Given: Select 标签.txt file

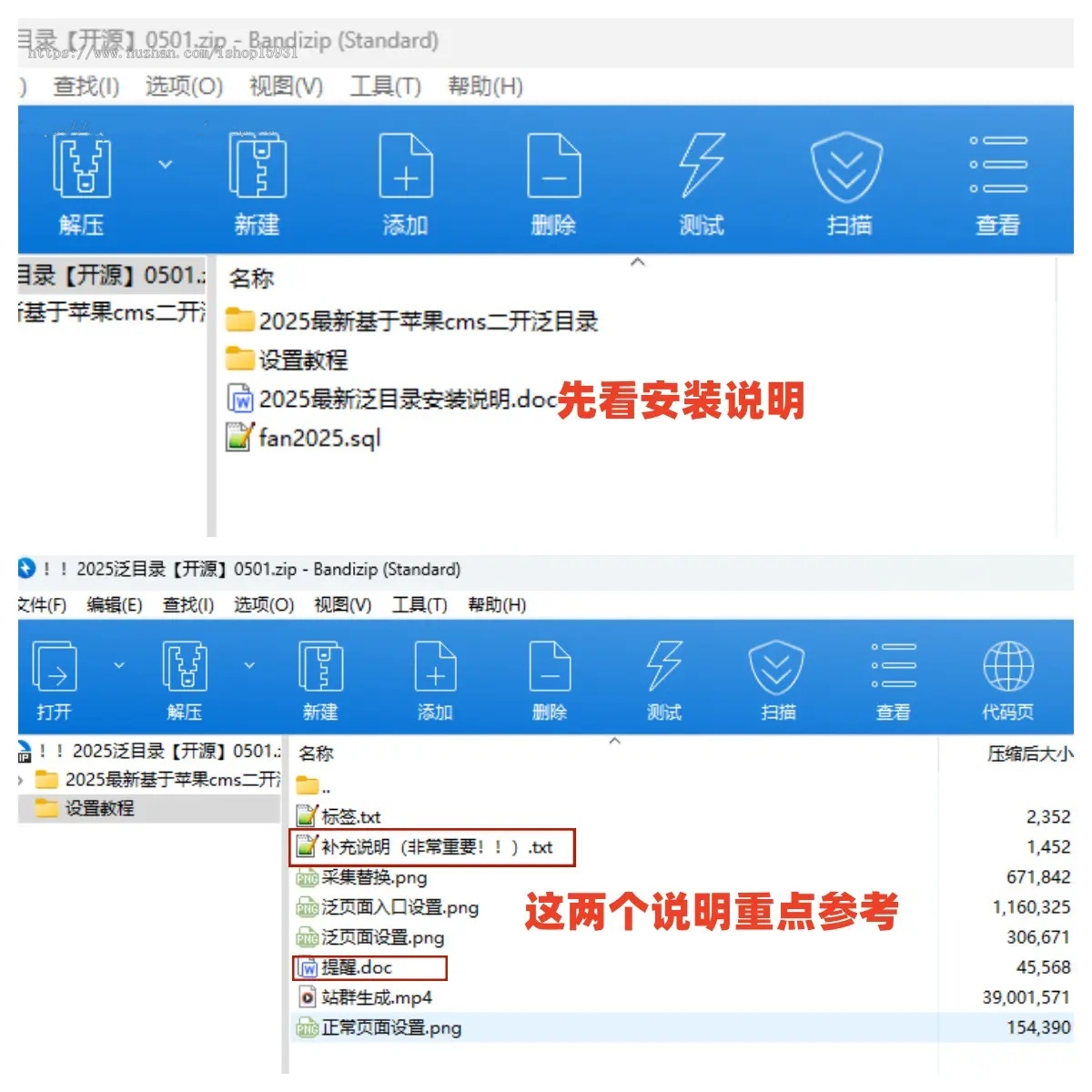Looking at the screenshot, I should [x=339, y=816].
